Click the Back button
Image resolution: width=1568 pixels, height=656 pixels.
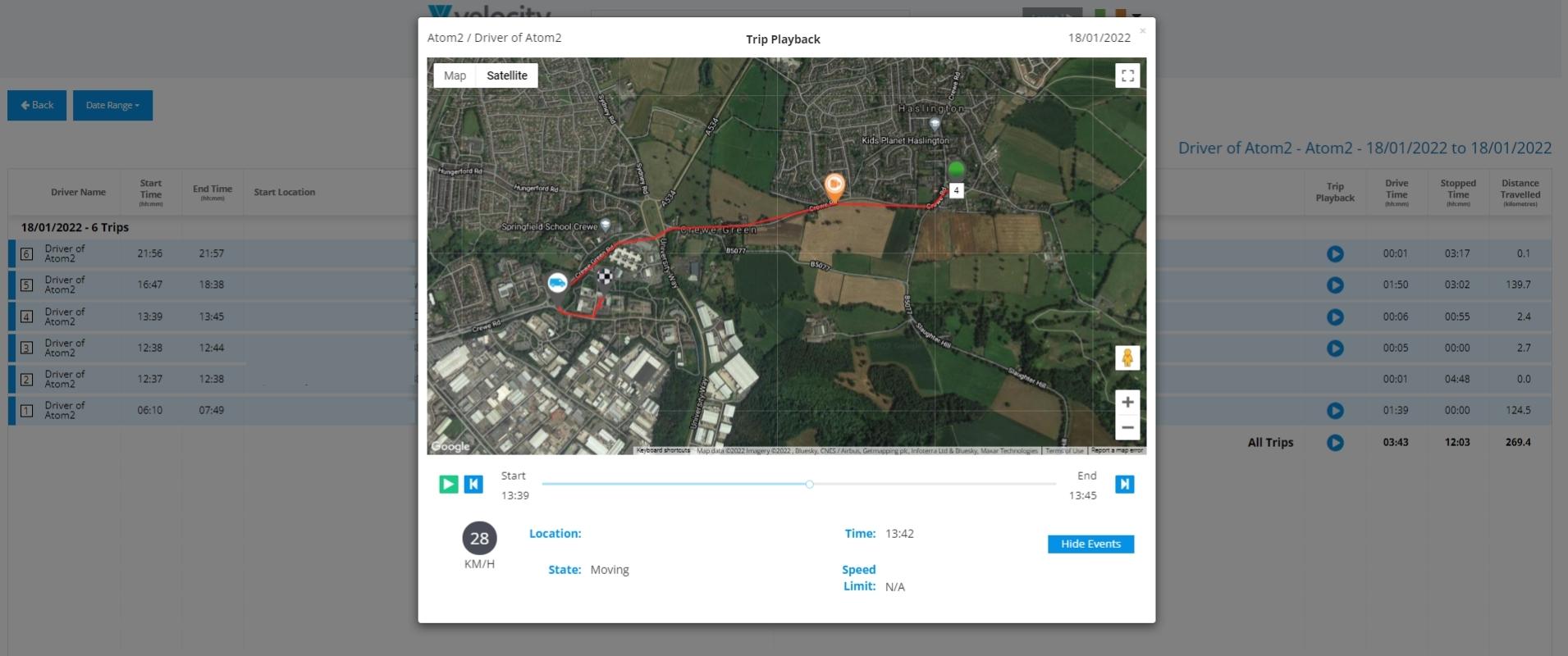37,105
